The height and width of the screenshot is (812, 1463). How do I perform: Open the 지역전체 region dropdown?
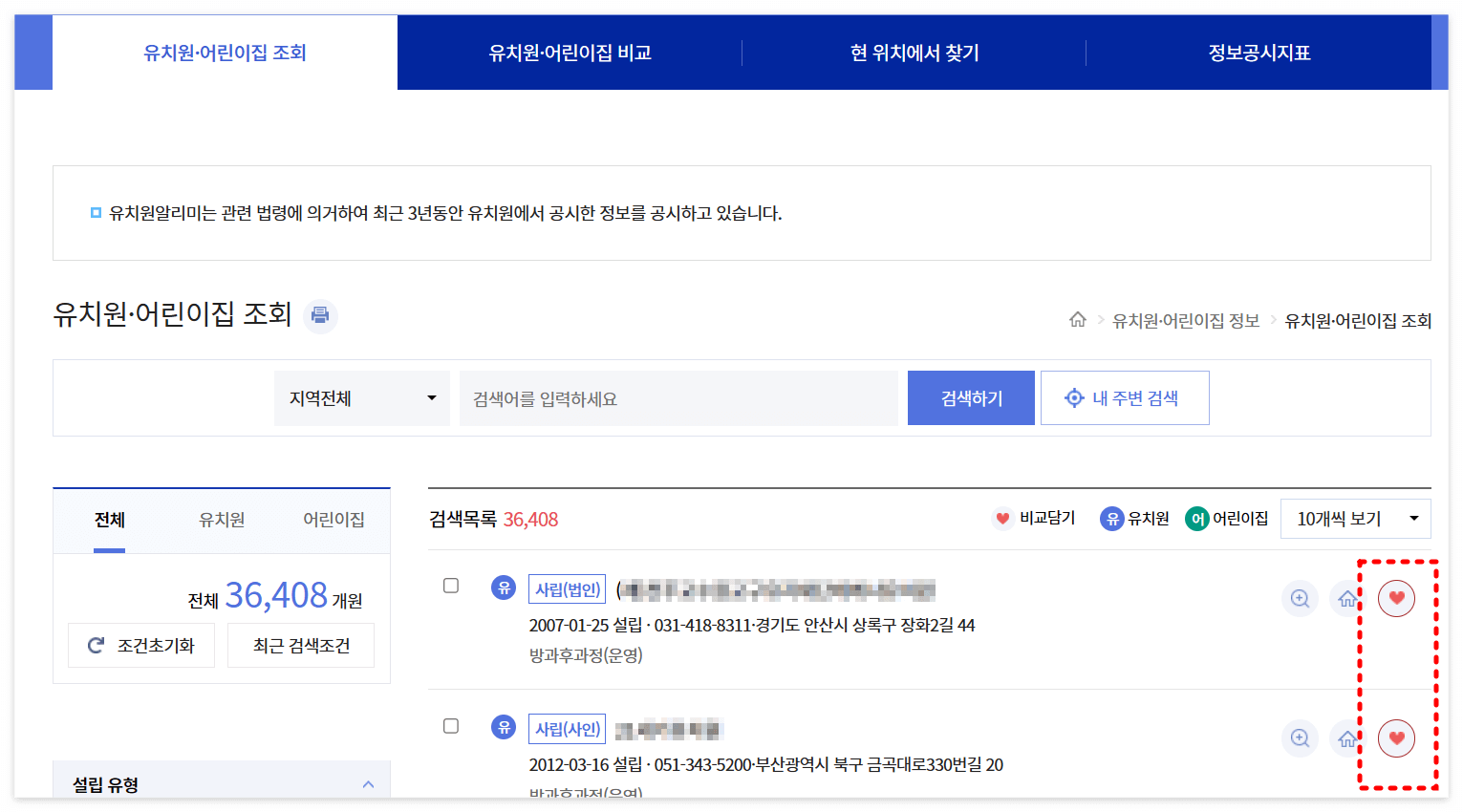(x=361, y=397)
